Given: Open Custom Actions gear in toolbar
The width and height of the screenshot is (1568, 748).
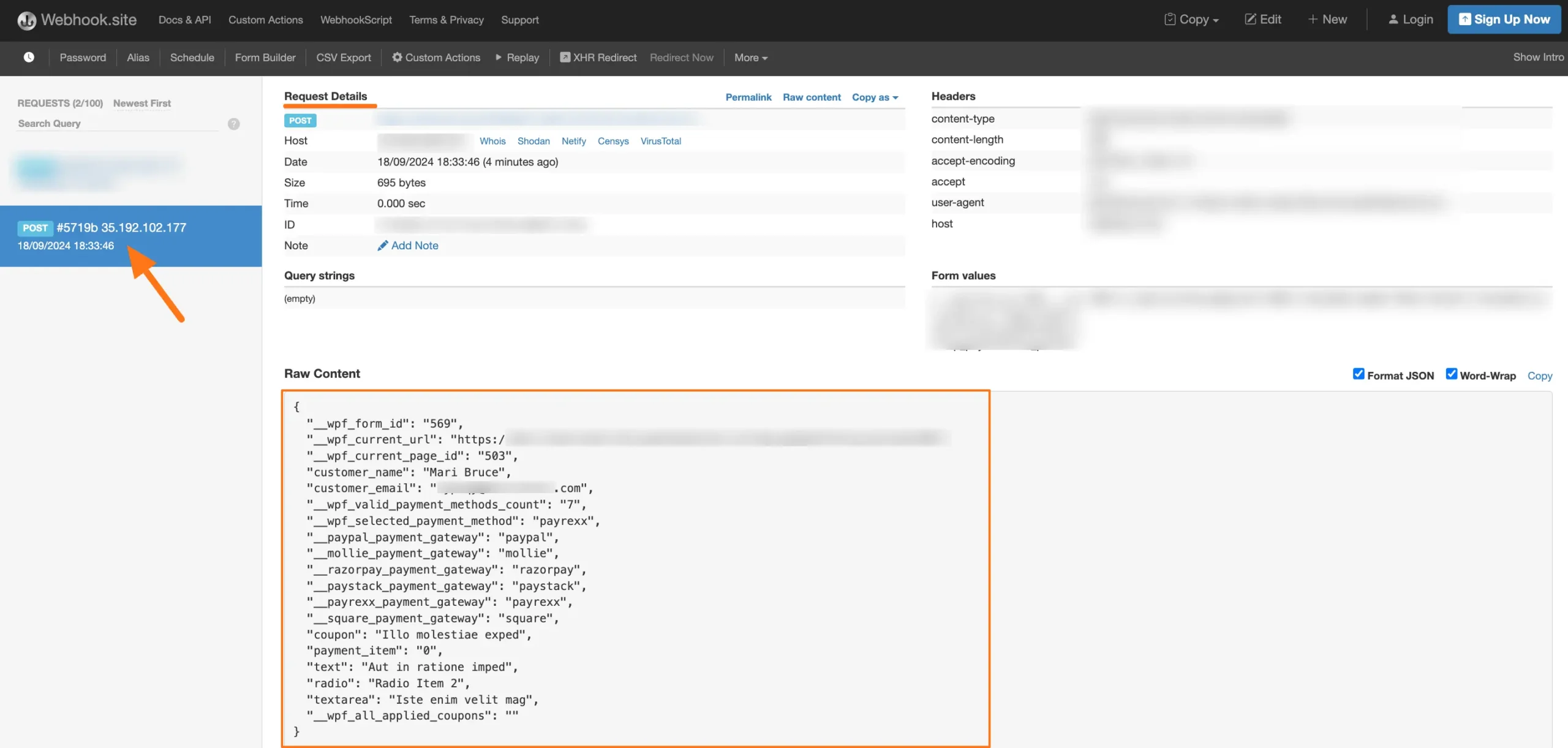Looking at the screenshot, I should click(x=398, y=57).
